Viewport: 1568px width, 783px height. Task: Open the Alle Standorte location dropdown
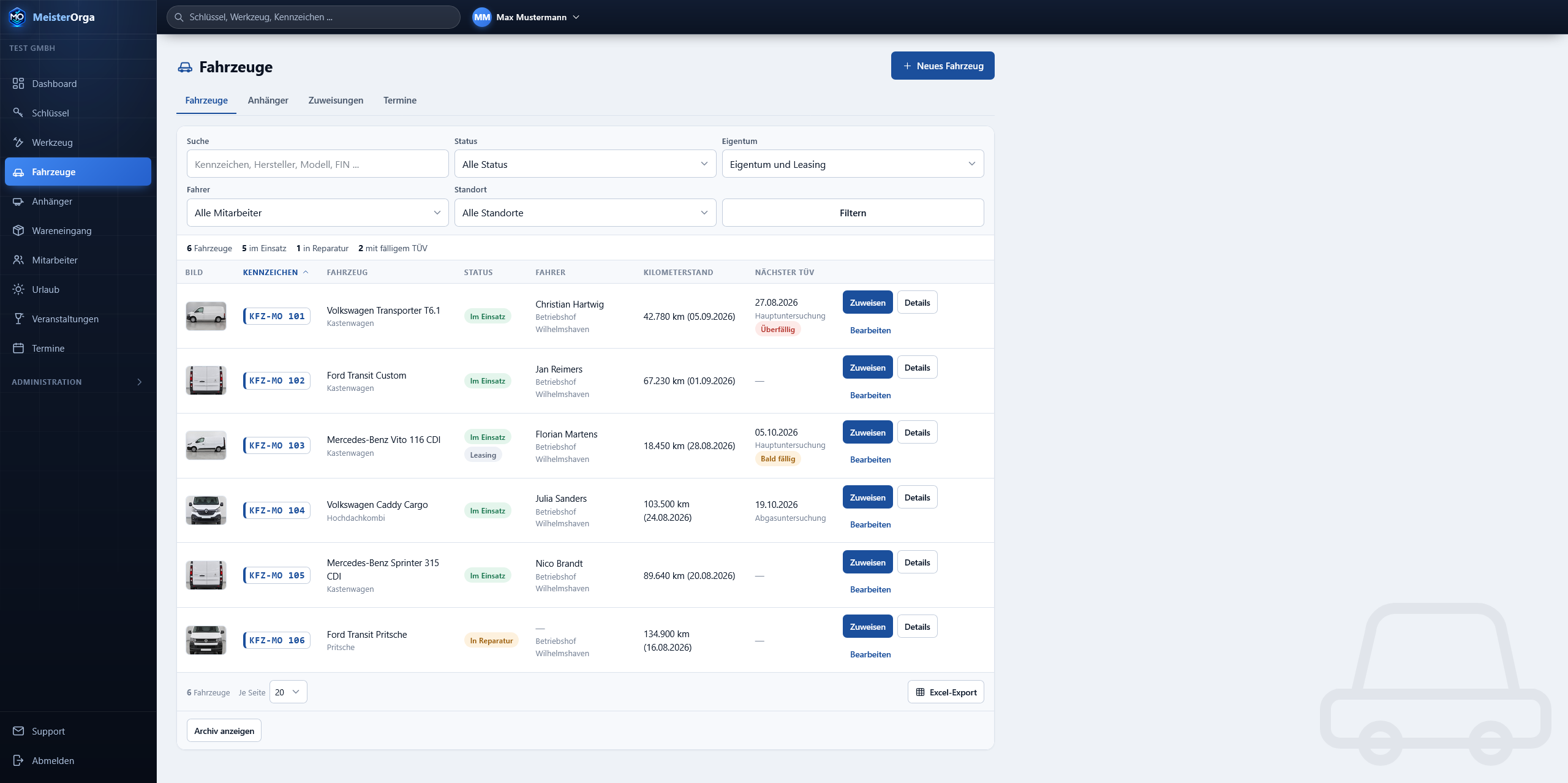[x=585, y=213]
